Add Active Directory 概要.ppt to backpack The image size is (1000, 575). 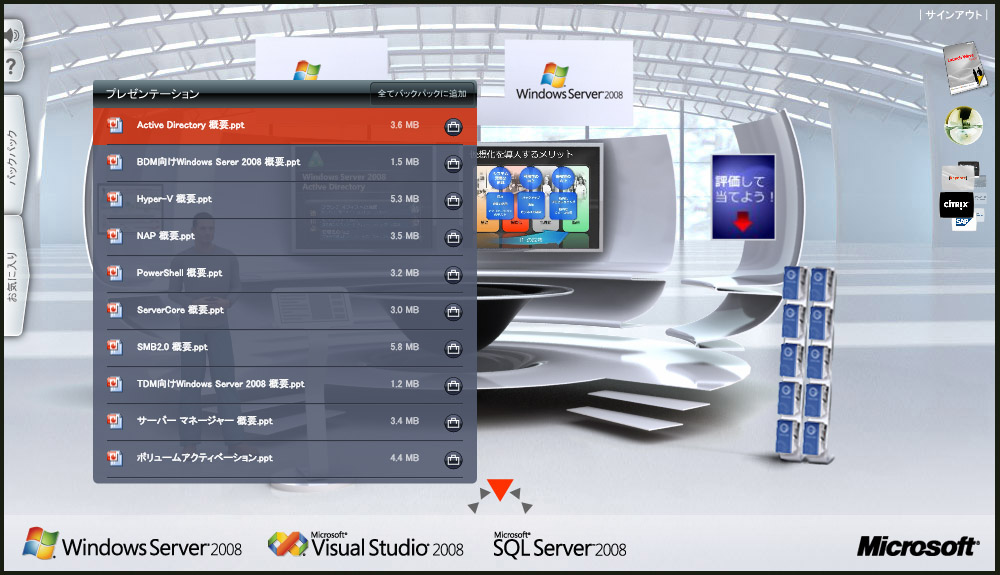tap(453, 126)
